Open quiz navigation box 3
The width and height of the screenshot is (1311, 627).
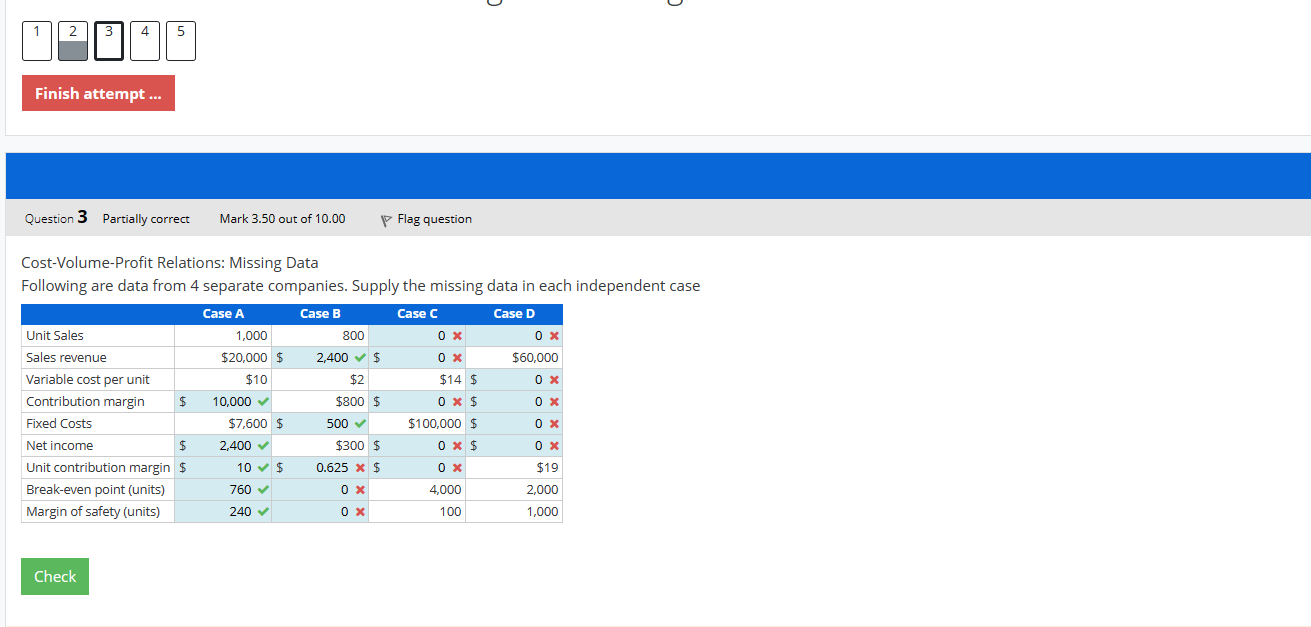[x=109, y=41]
